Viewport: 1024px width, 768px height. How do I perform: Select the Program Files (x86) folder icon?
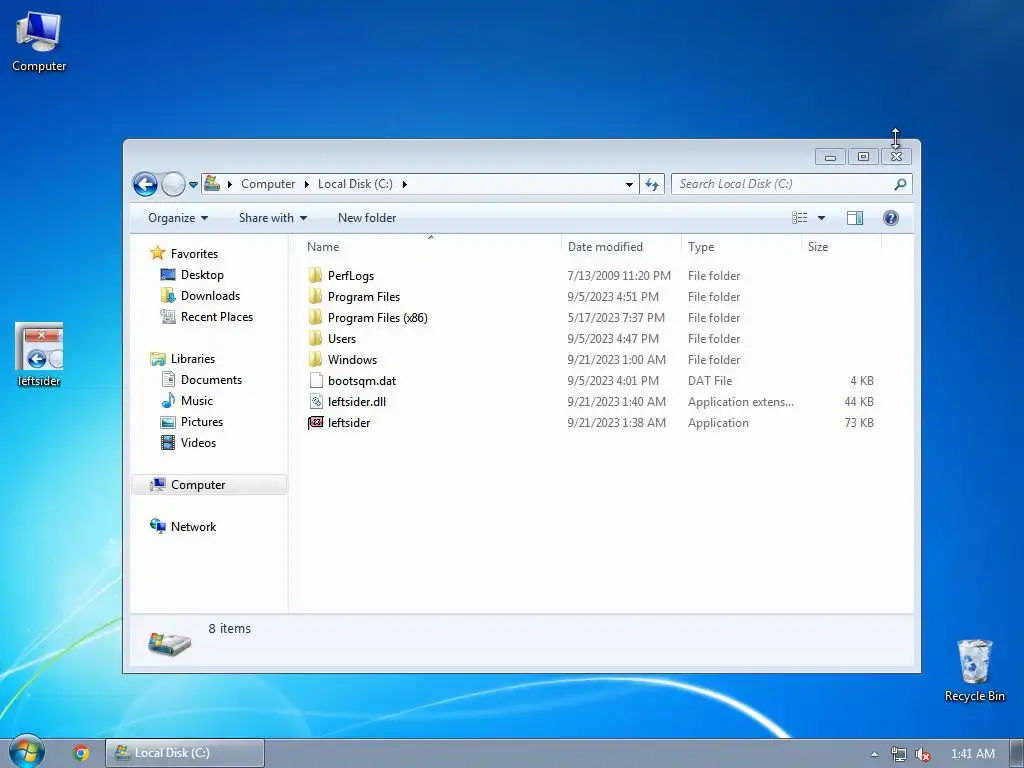(x=315, y=317)
